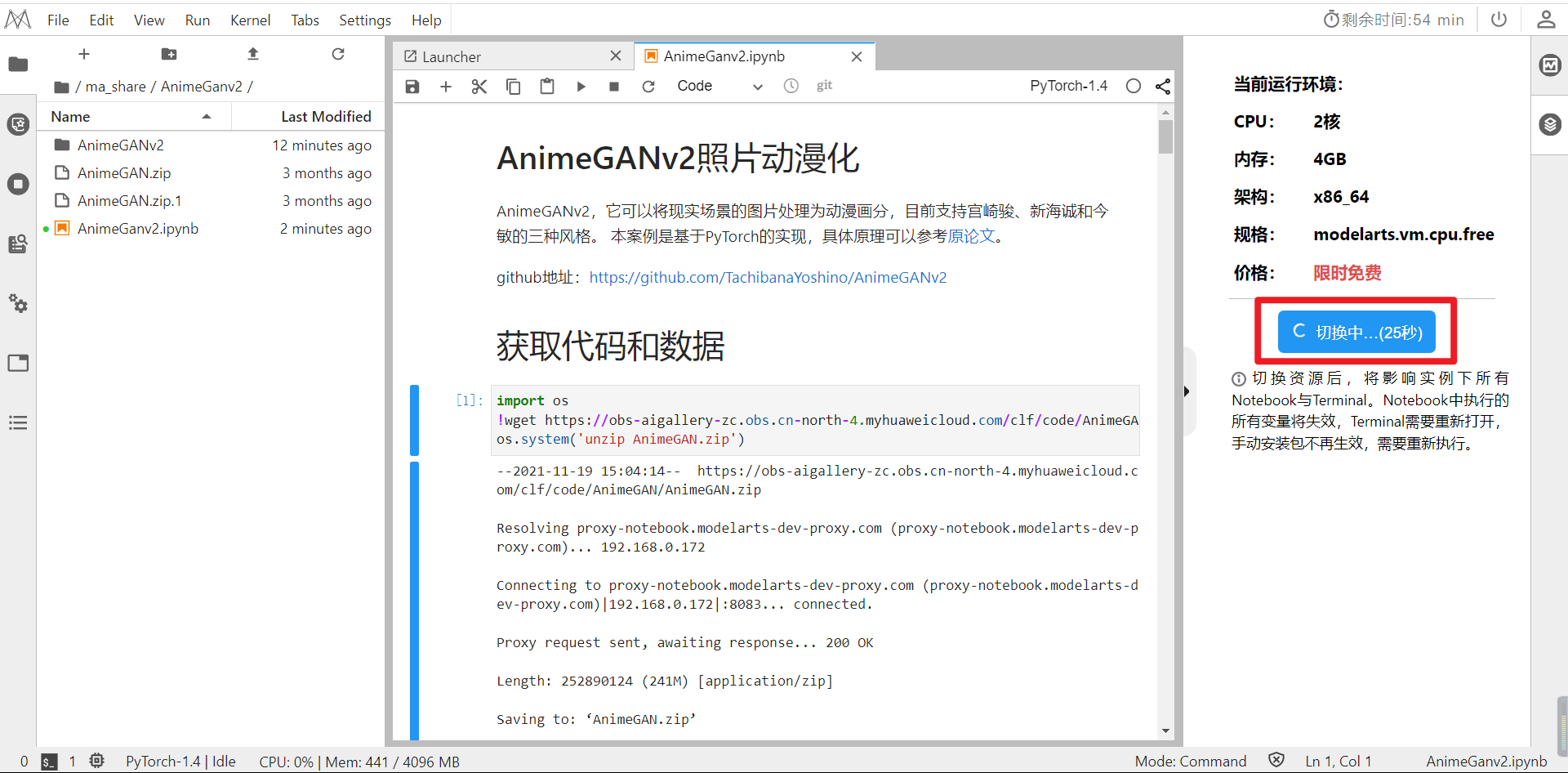Close the Launcher tab
This screenshot has height=773, width=1568.
tap(616, 56)
